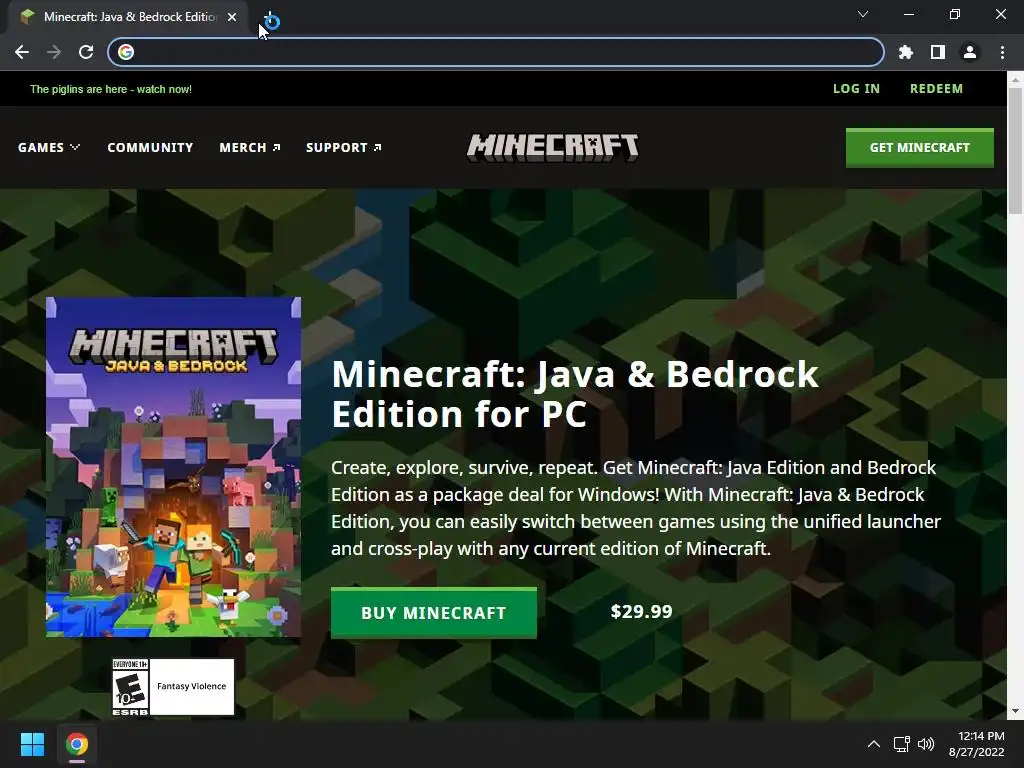Open the network status tray icon
The image size is (1024, 768).
(902, 744)
